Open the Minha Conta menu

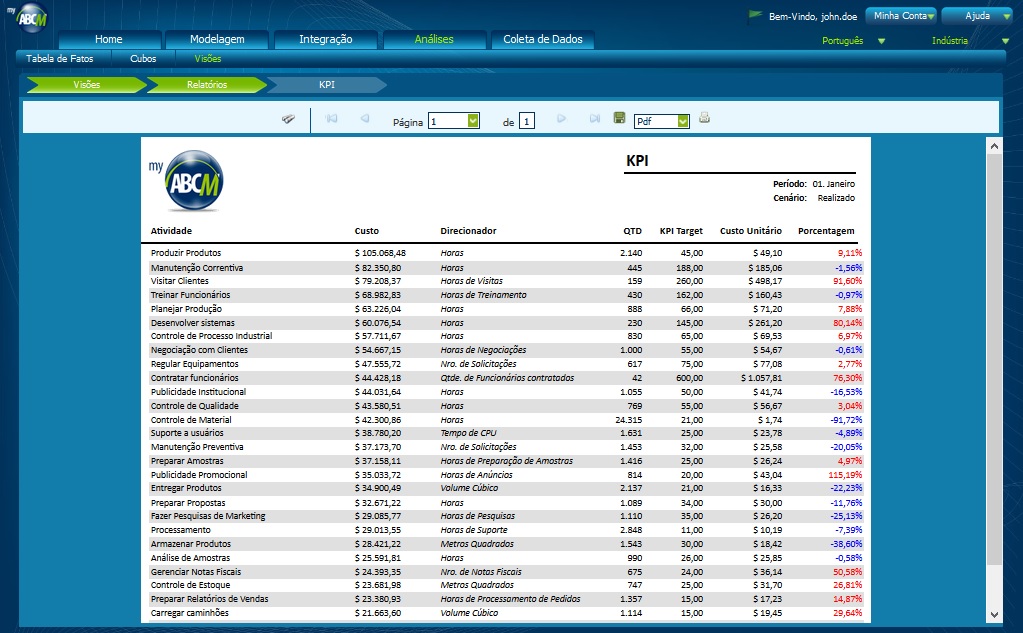pos(900,16)
